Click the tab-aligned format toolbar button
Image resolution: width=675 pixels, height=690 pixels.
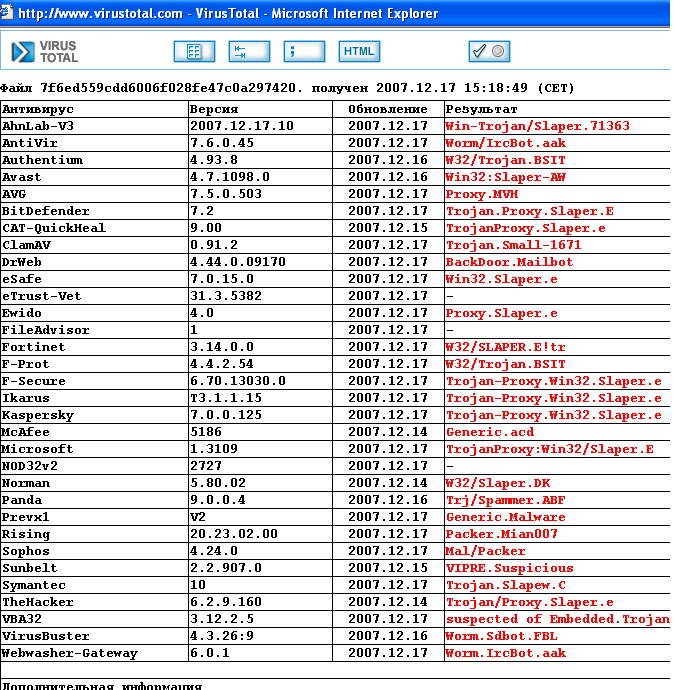coord(249,51)
